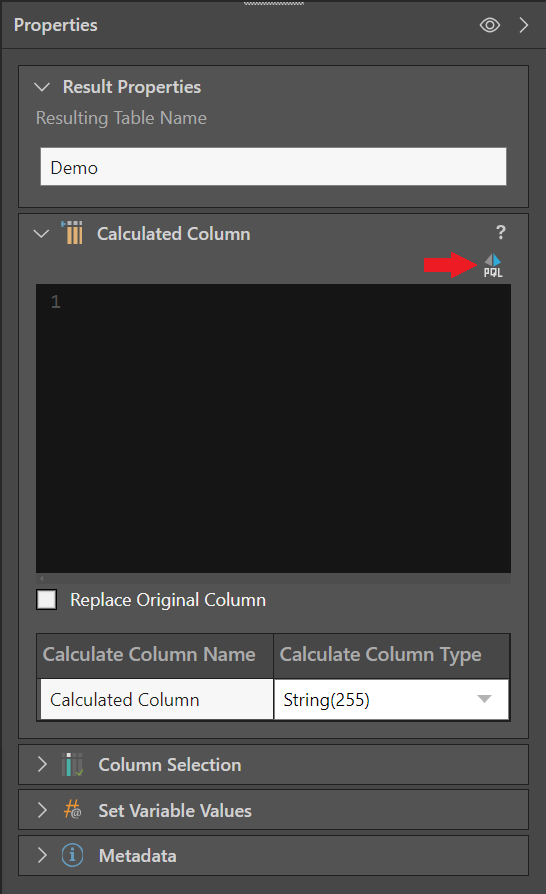Collapse the Calculated Column section chevron
Viewport: 546px width, 894px height.
pos(42,234)
